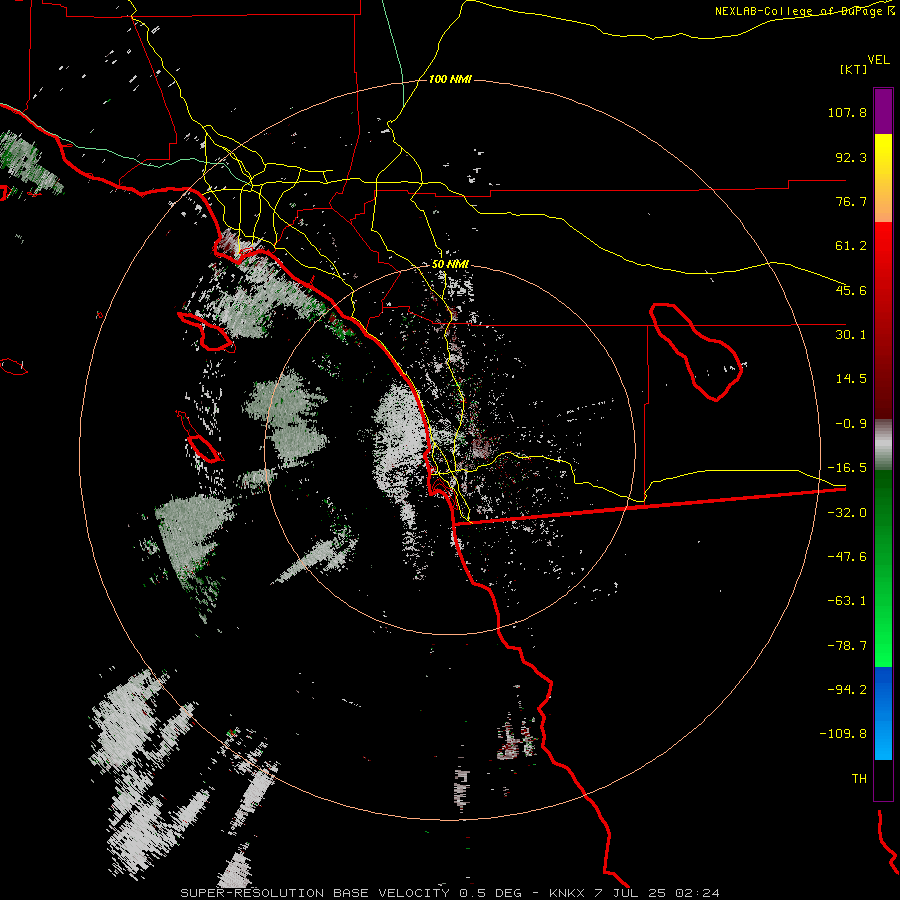
Task: Click the 45.6 legend value
Action: point(851,290)
